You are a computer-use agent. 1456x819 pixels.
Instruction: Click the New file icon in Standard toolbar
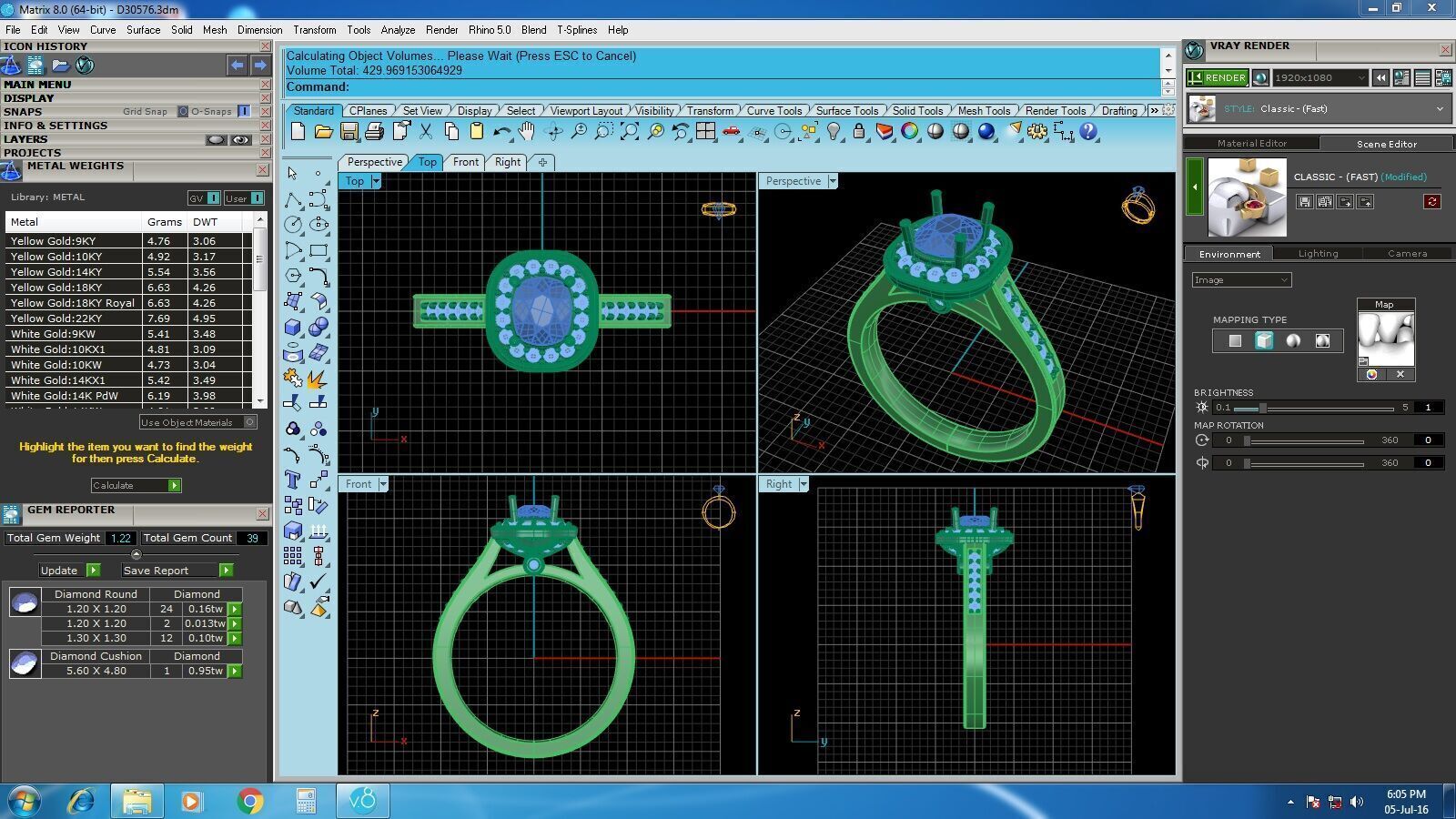(x=298, y=132)
